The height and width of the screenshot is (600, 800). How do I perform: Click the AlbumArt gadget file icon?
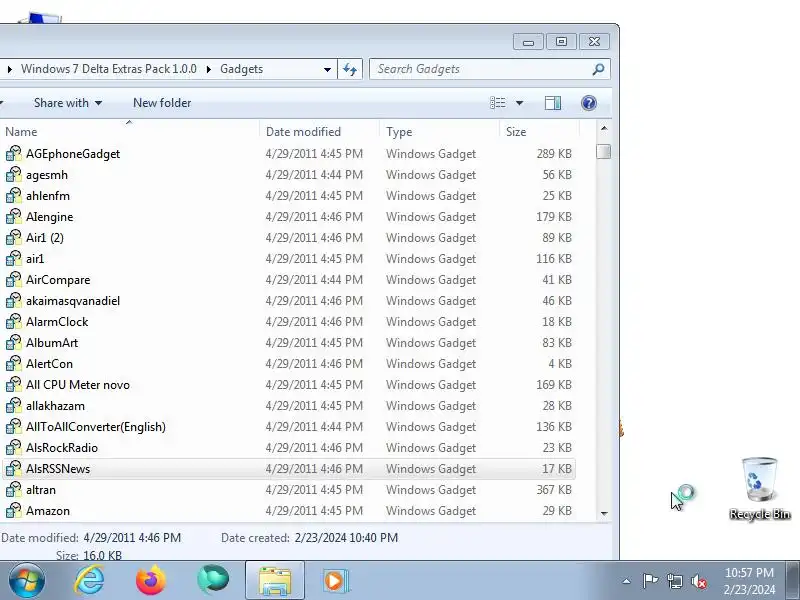pos(14,342)
